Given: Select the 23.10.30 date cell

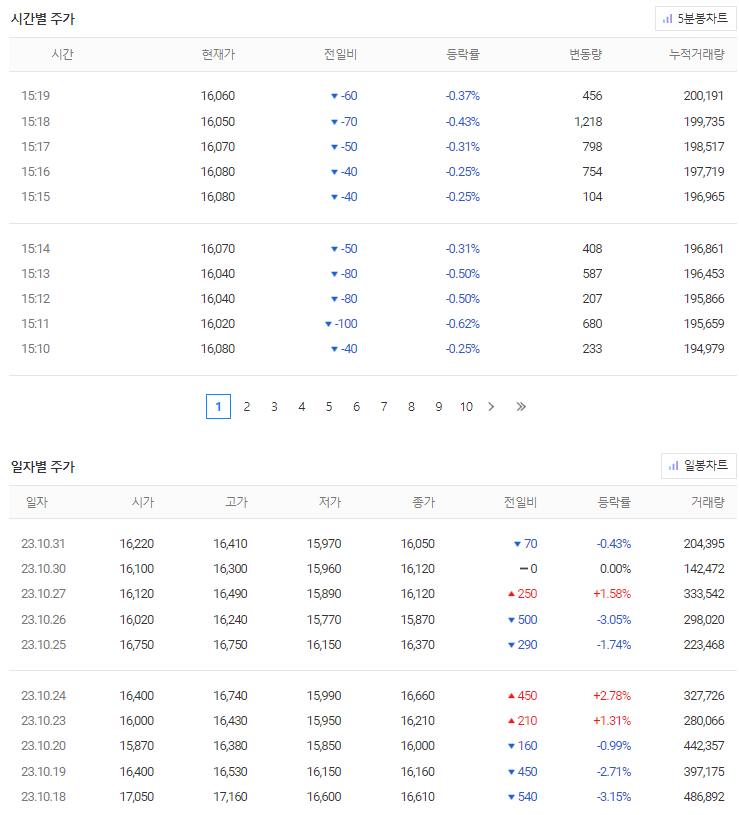Looking at the screenshot, I should 43,569.
